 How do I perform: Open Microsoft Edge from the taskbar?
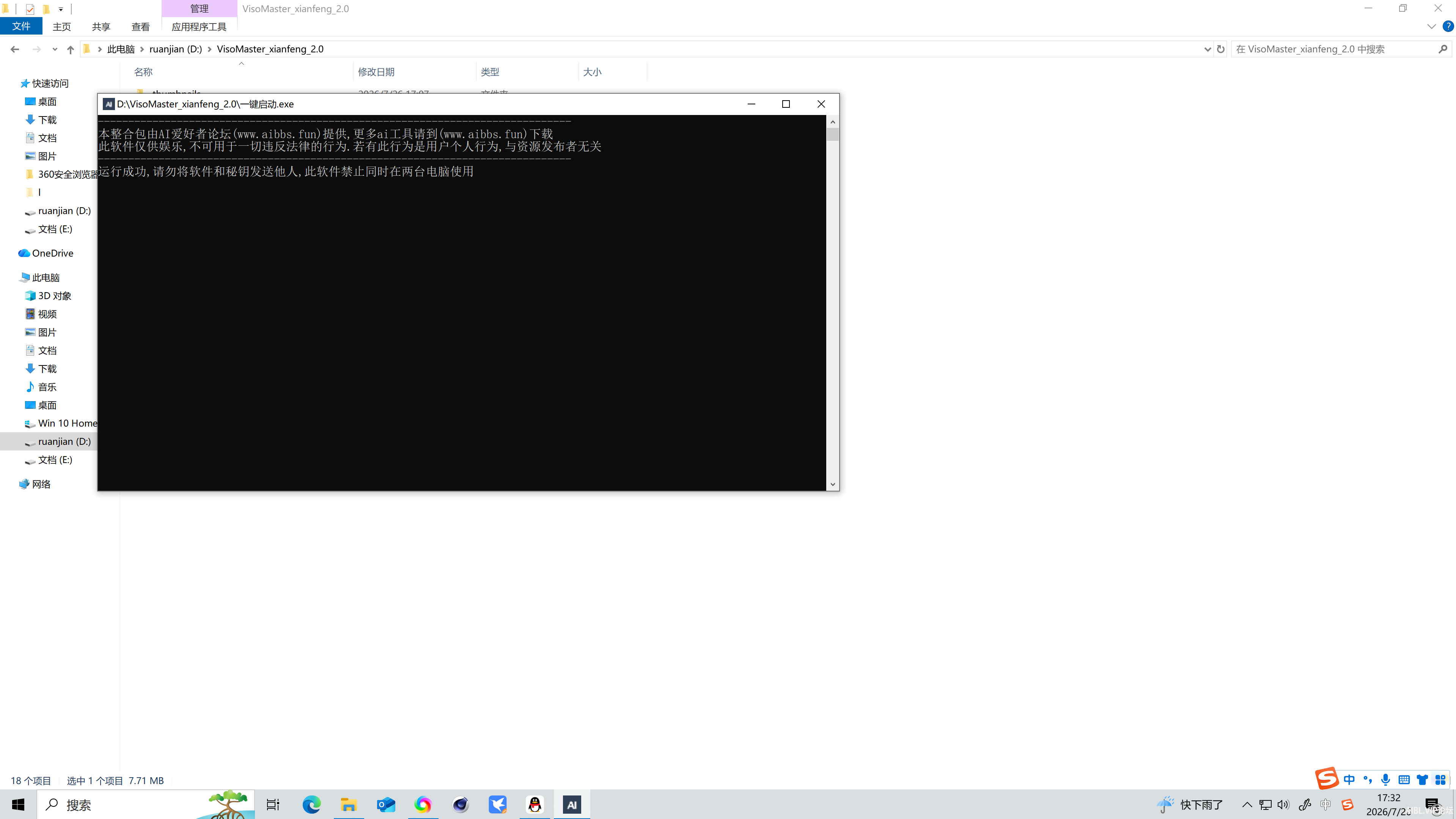311,804
